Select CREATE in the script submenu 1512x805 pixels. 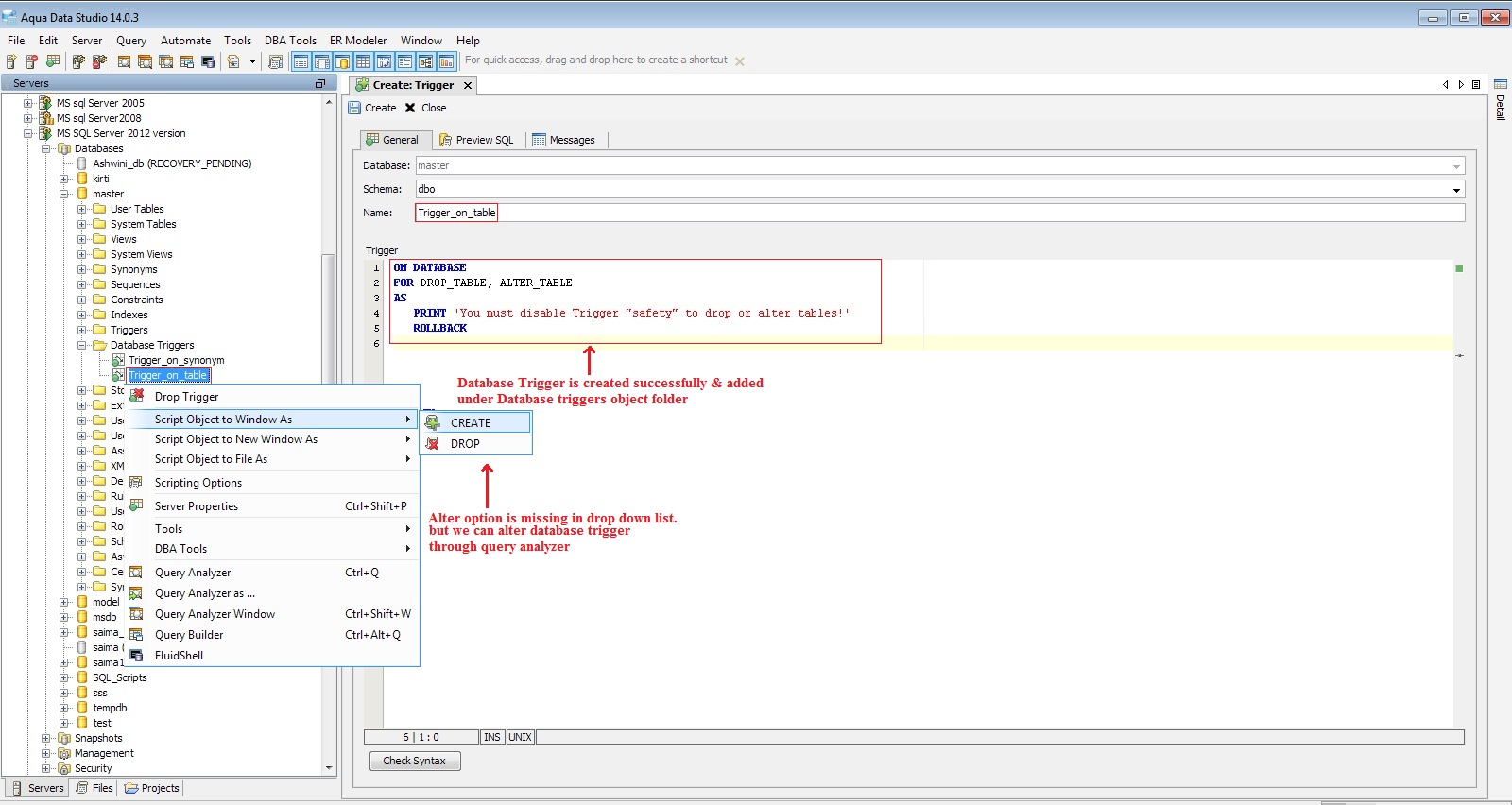coord(476,423)
